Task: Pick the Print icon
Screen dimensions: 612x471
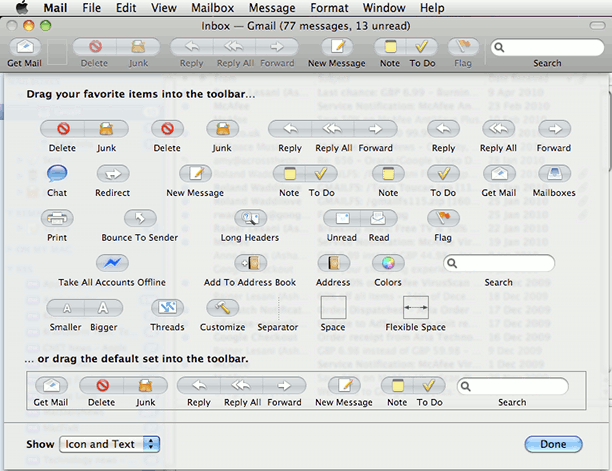Action: point(57,219)
